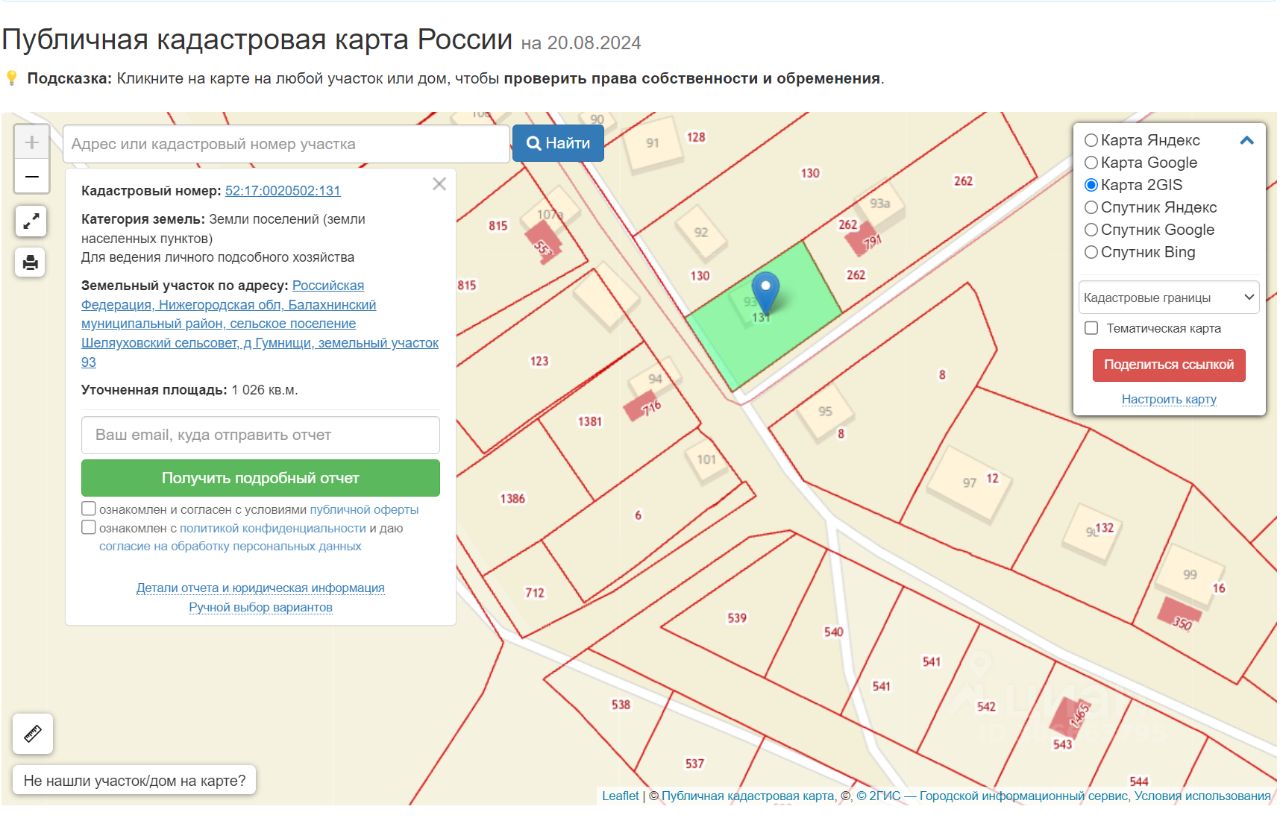
Task: Check the публичной оферты agreement checkbox
Action: (89, 509)
